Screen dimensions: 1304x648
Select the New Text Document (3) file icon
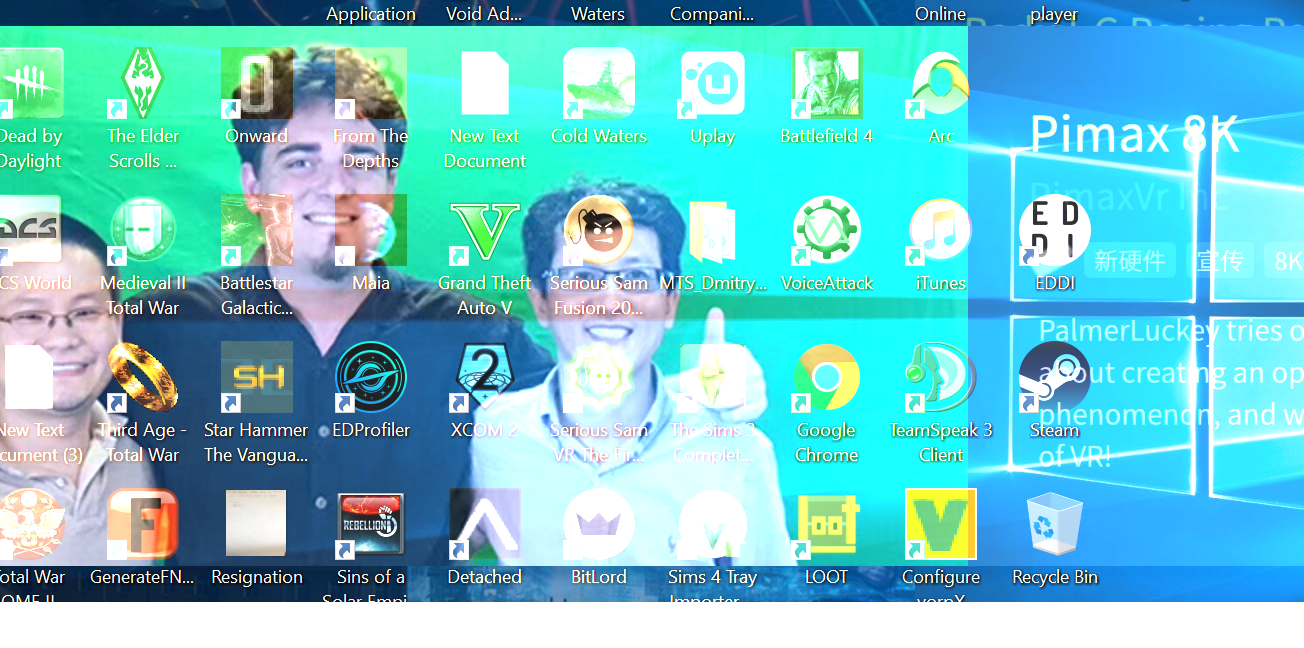pyautogui.click(x=30, y=377)
